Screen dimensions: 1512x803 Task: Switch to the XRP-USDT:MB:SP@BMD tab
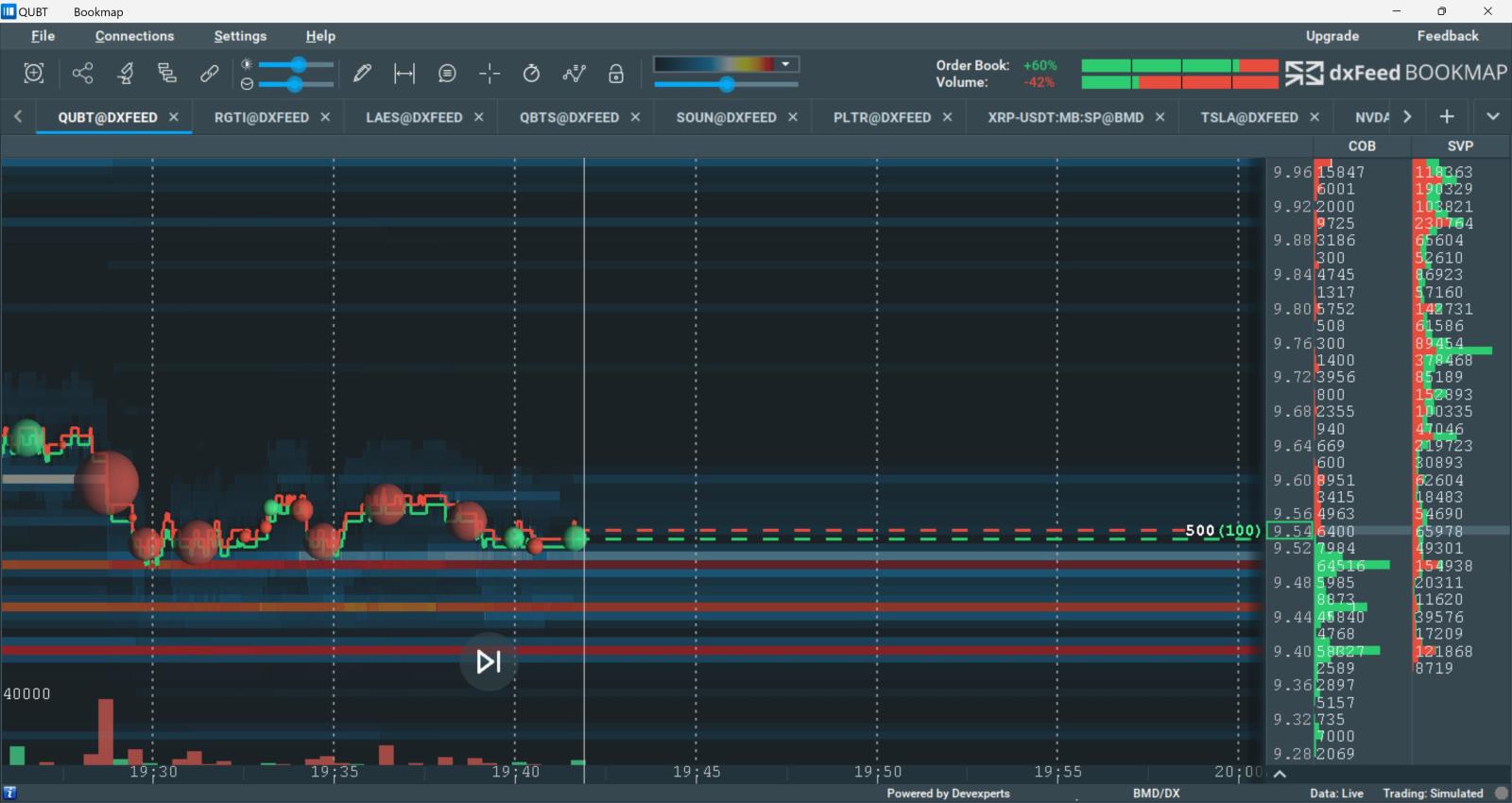pyautogui.click(x=1065, y=117)
